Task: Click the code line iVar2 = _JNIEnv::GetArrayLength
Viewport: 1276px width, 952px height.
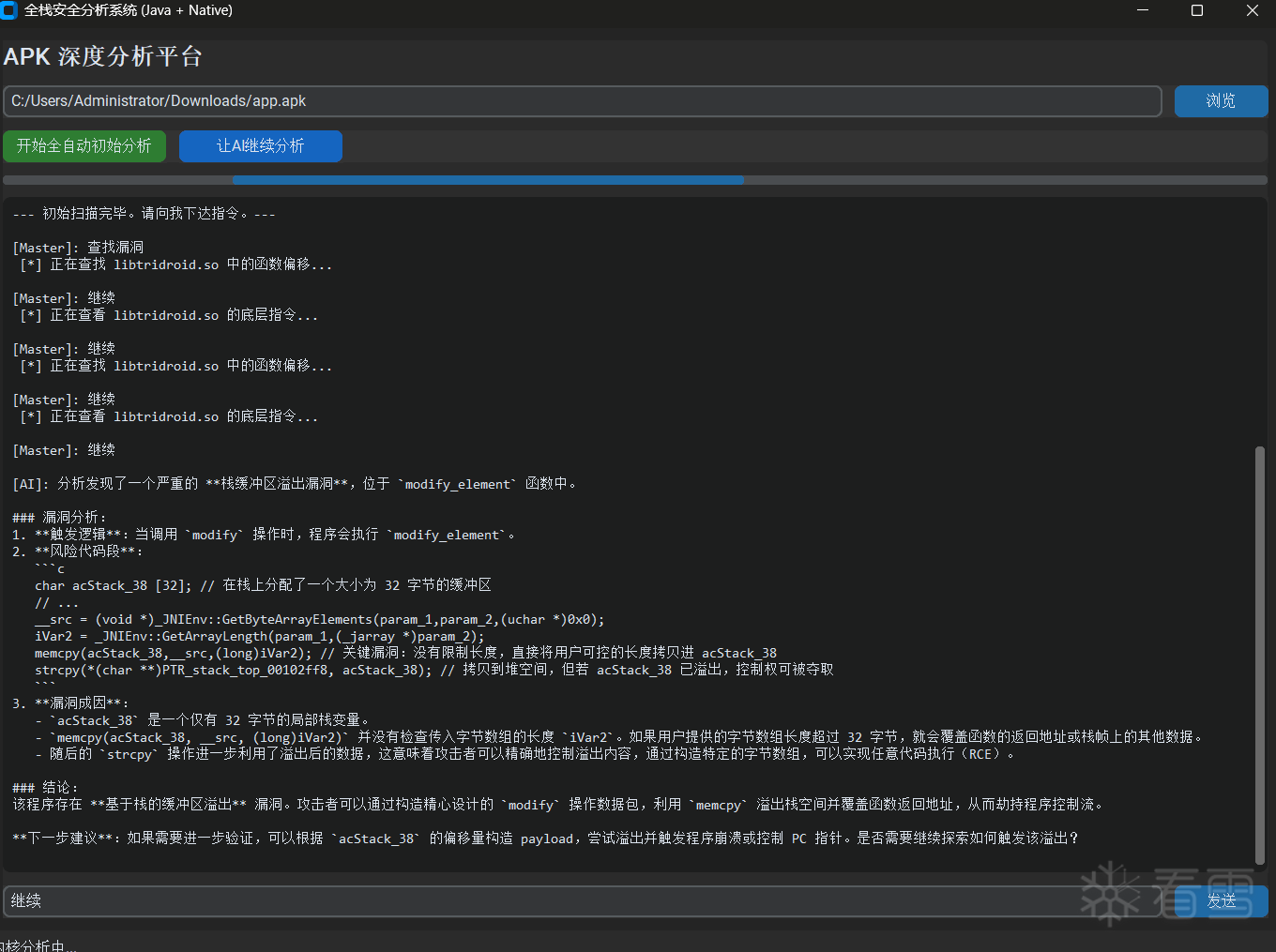Action: [260, 636]
